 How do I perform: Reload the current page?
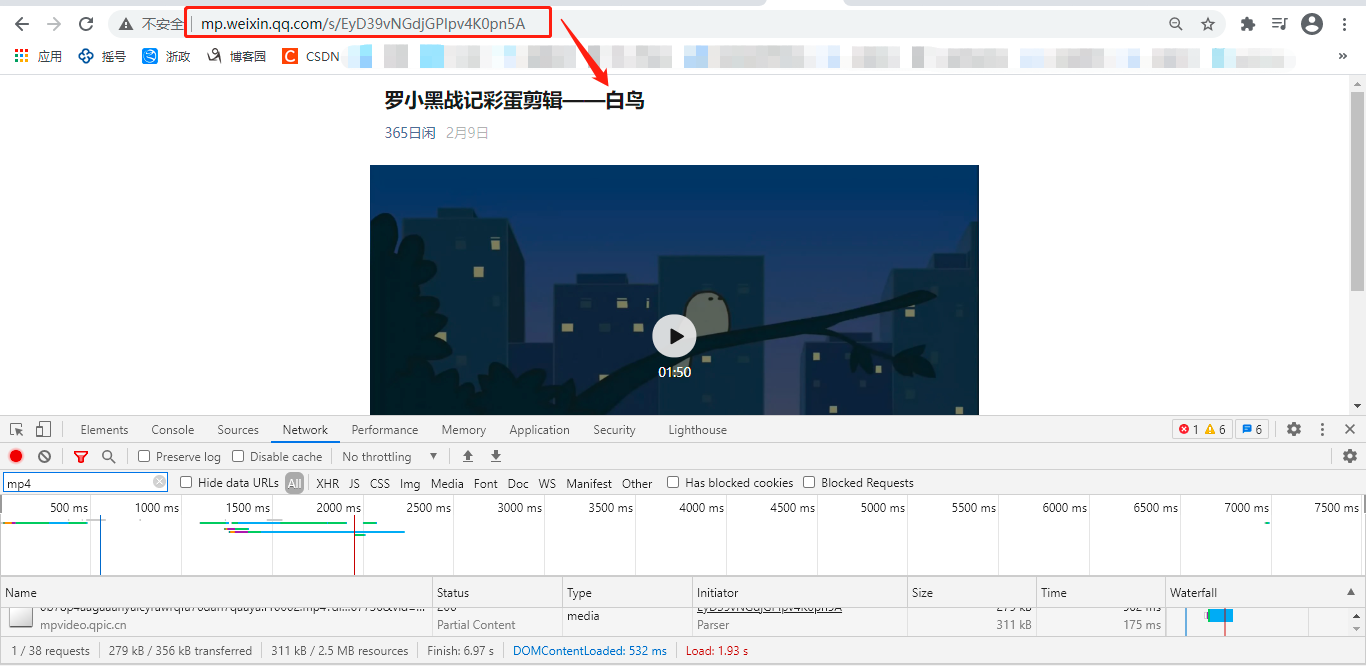[x=86, y=24]
